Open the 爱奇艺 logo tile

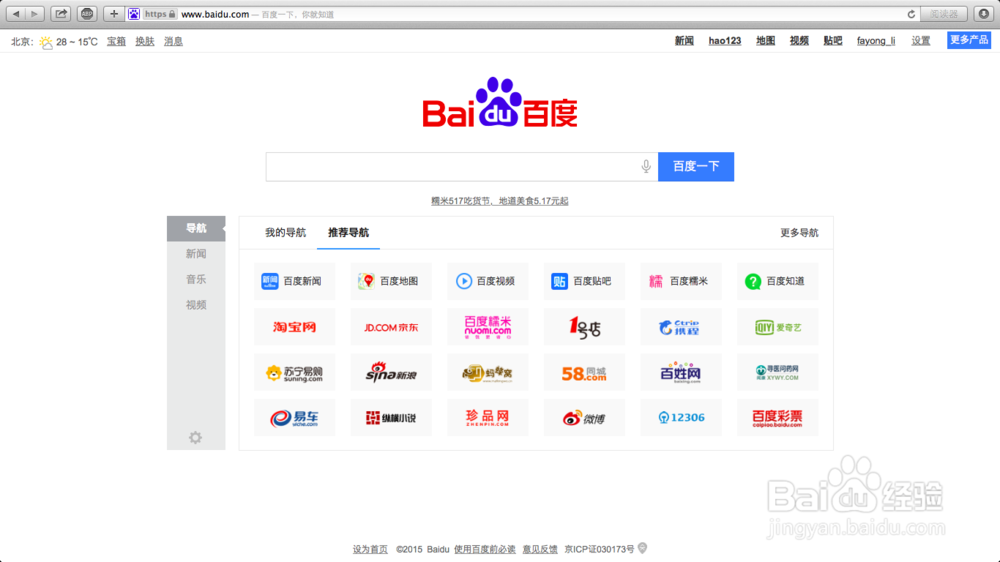[x=777, y=327]
